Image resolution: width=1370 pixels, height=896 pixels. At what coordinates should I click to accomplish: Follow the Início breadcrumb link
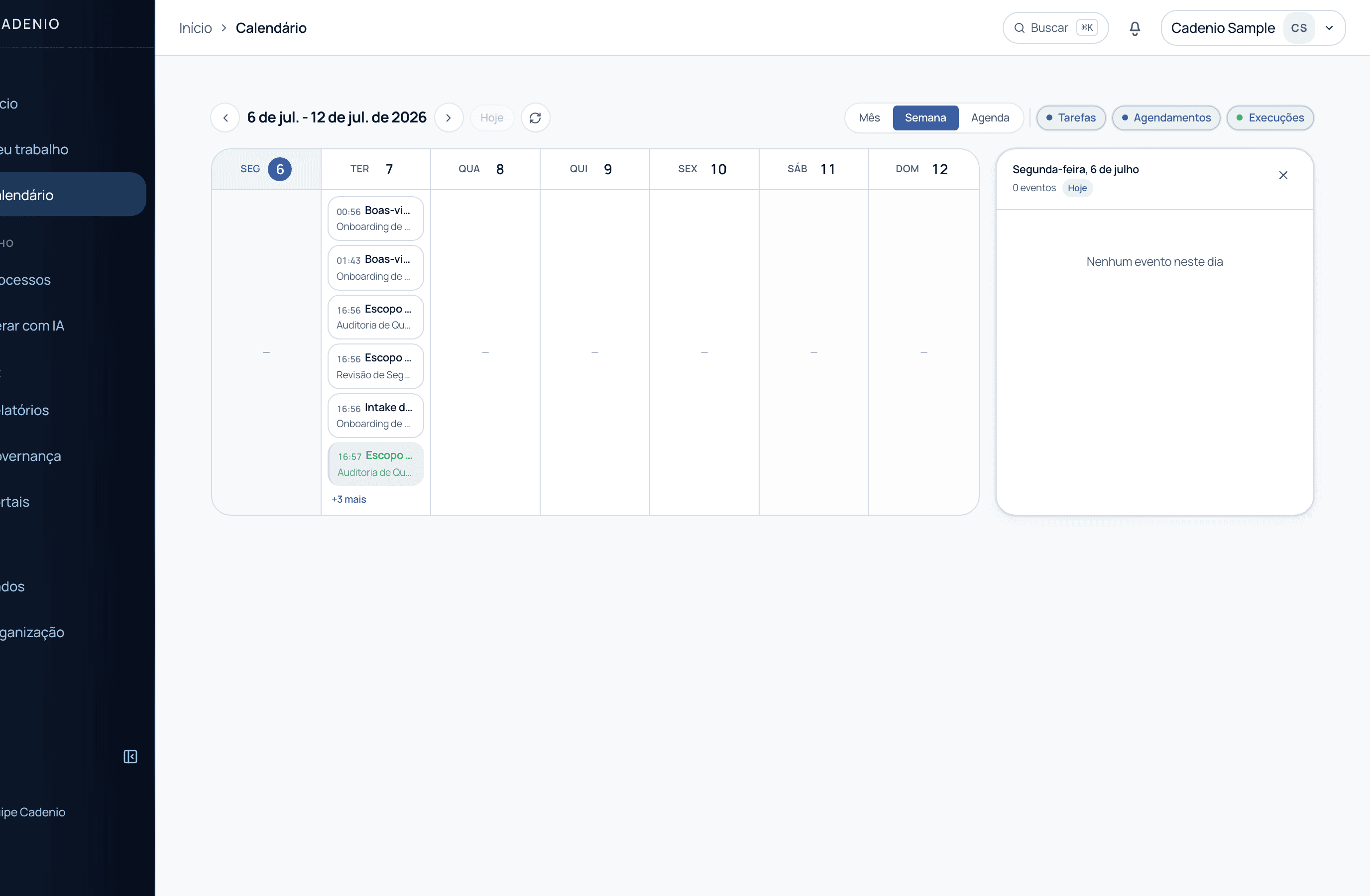[196, 28]
